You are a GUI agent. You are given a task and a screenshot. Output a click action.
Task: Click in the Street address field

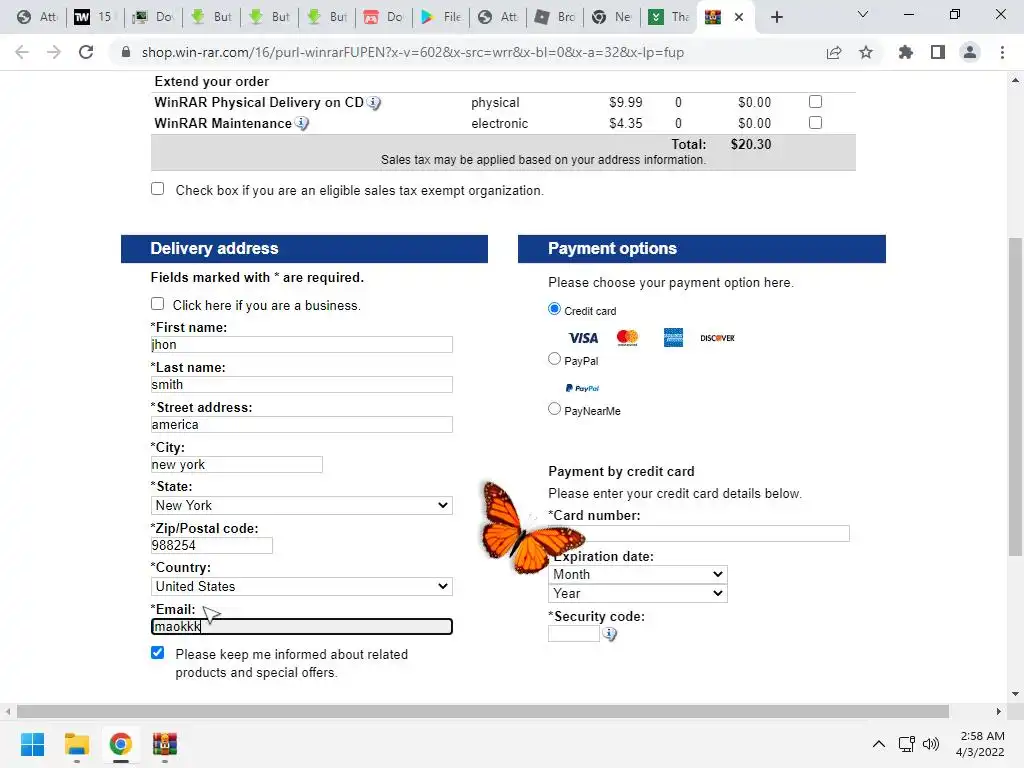click(x=302, y=424)
